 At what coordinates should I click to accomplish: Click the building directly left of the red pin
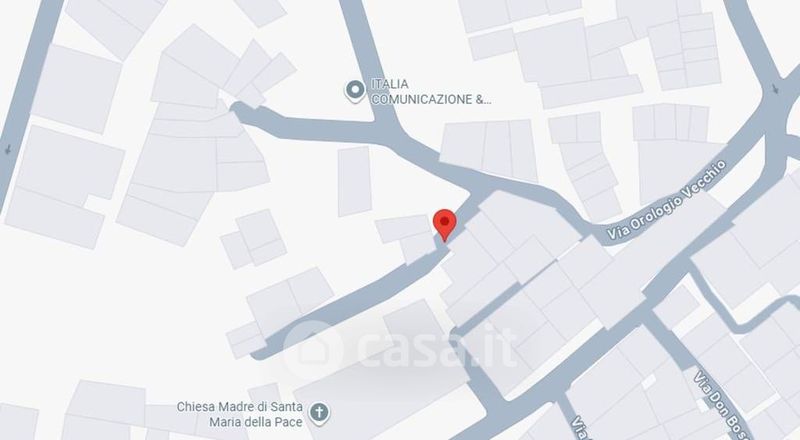(408, 237)
